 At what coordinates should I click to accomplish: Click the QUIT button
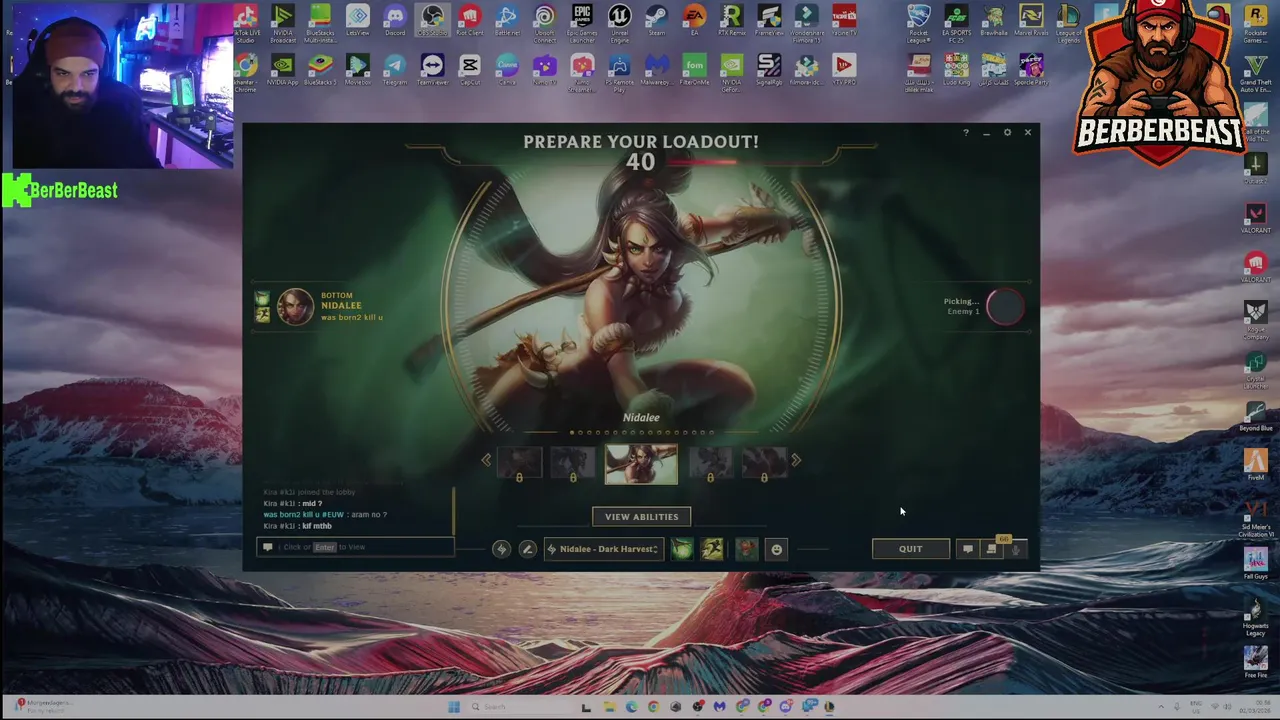(x=910, y=549)
